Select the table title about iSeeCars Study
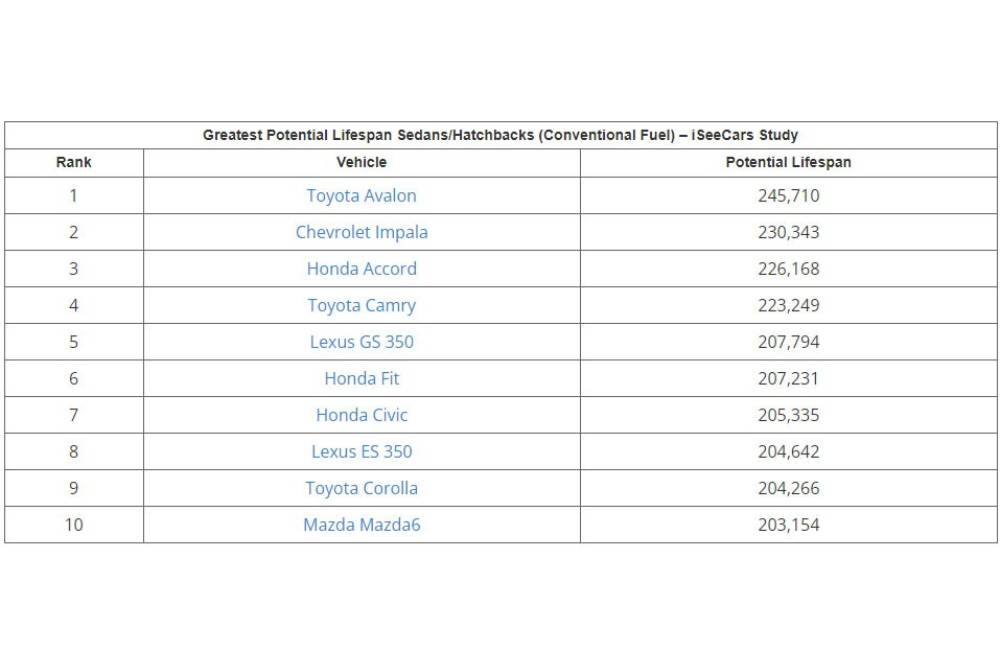Screen dimensions: 1000x667 point(500,135)
